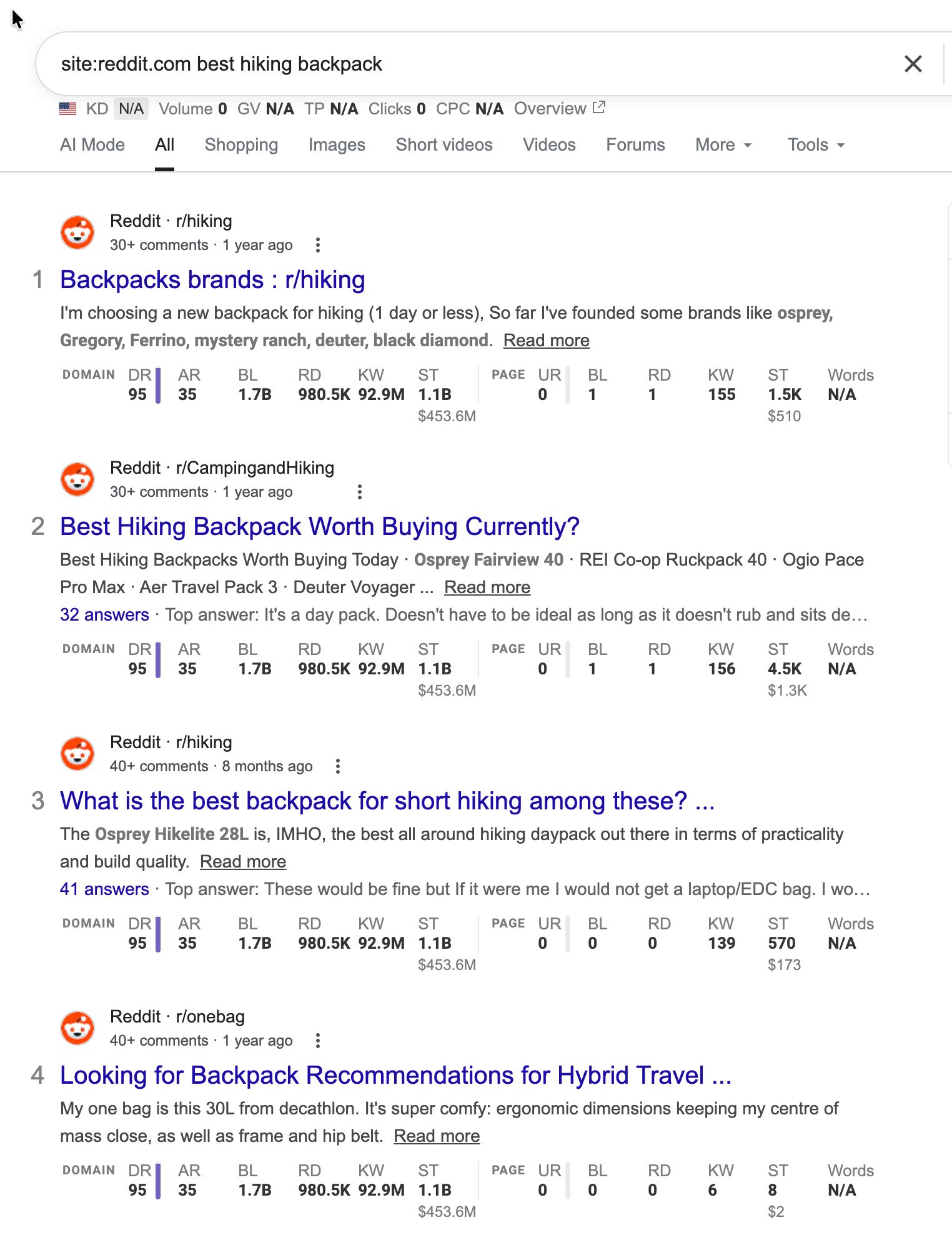Screen dimensions: 952x1240
Task: Open three-dot menu for Backpacks brands result
Action: [318, 245]
